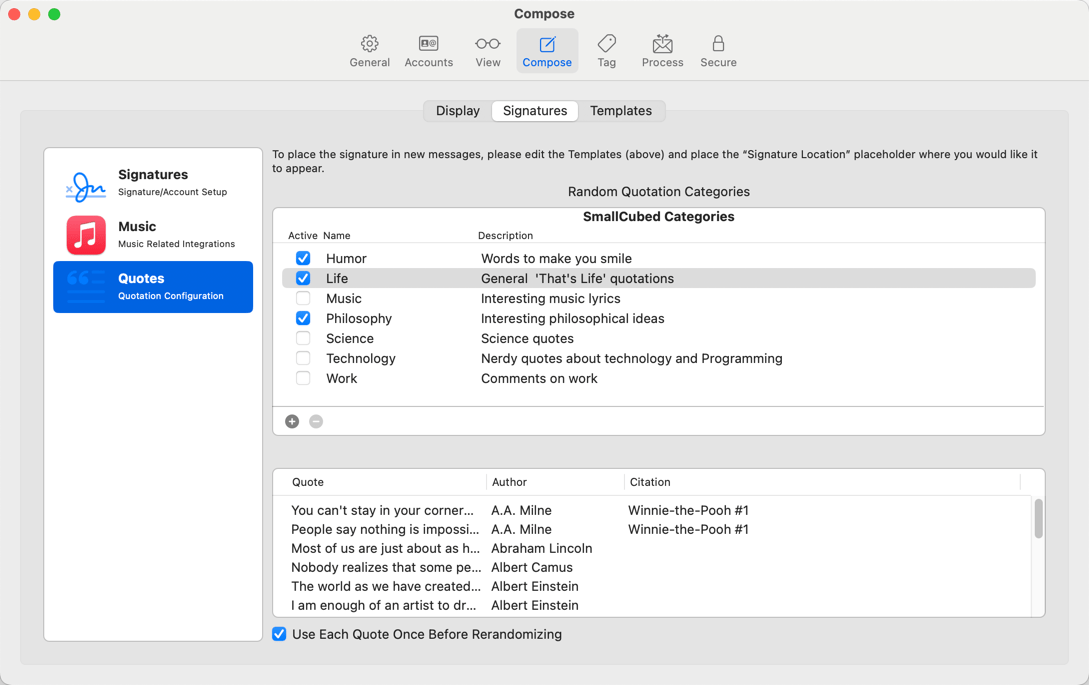
Task: Sort quotes by Citation column header
Action: coord(650,482)
